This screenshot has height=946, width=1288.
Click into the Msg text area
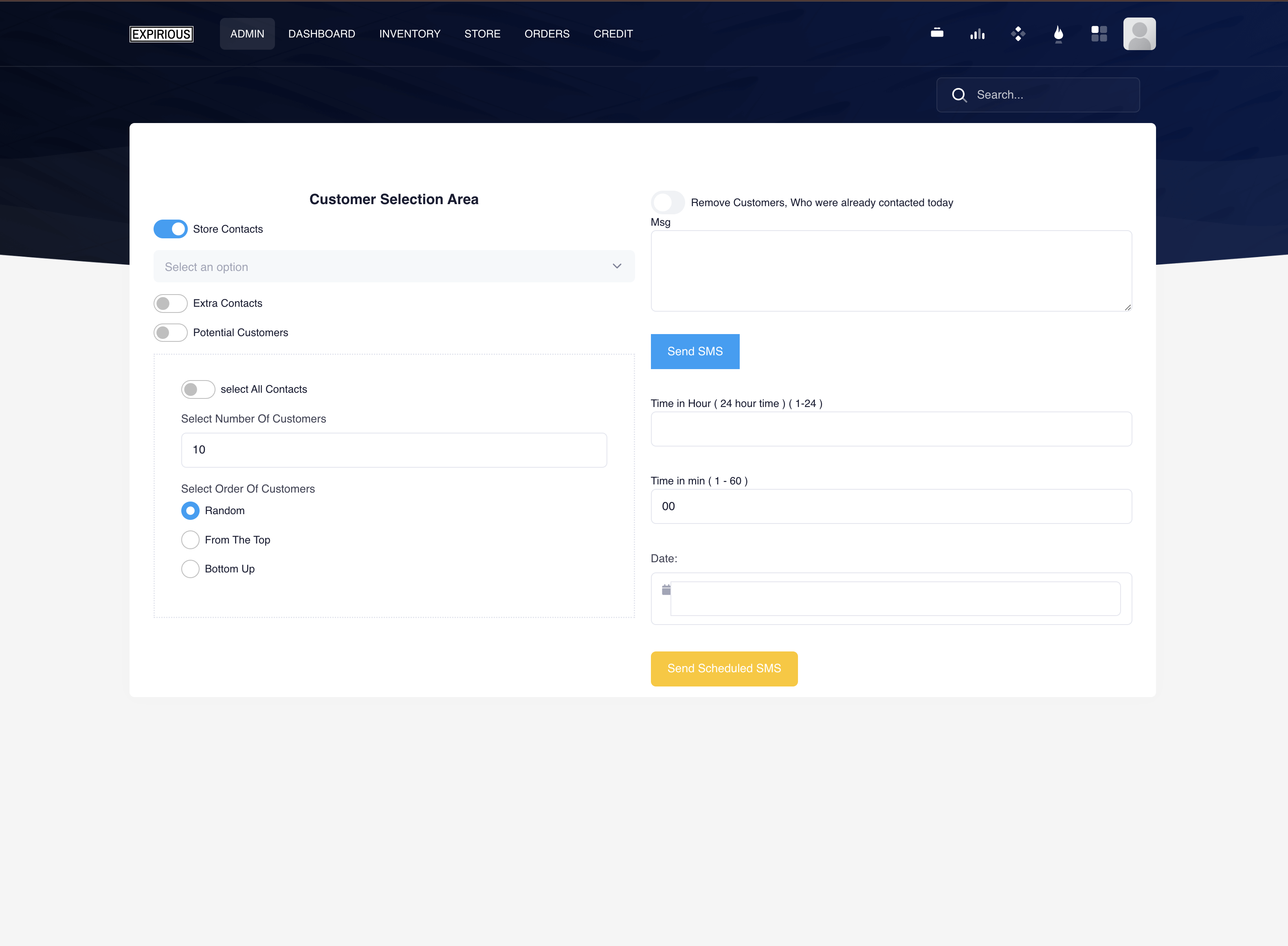pos(891,271)
